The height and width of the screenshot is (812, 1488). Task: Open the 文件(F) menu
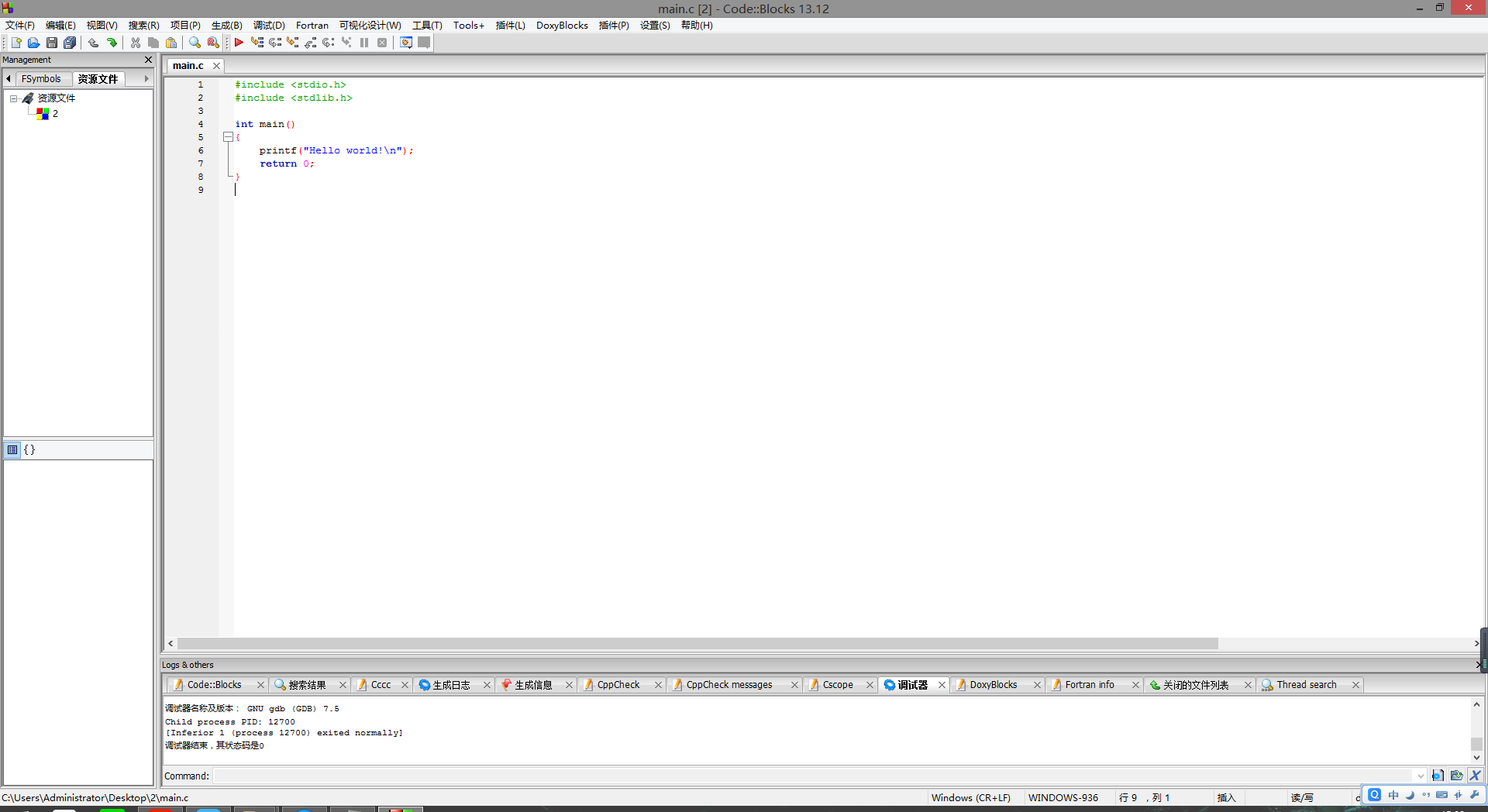pos(20,26)
